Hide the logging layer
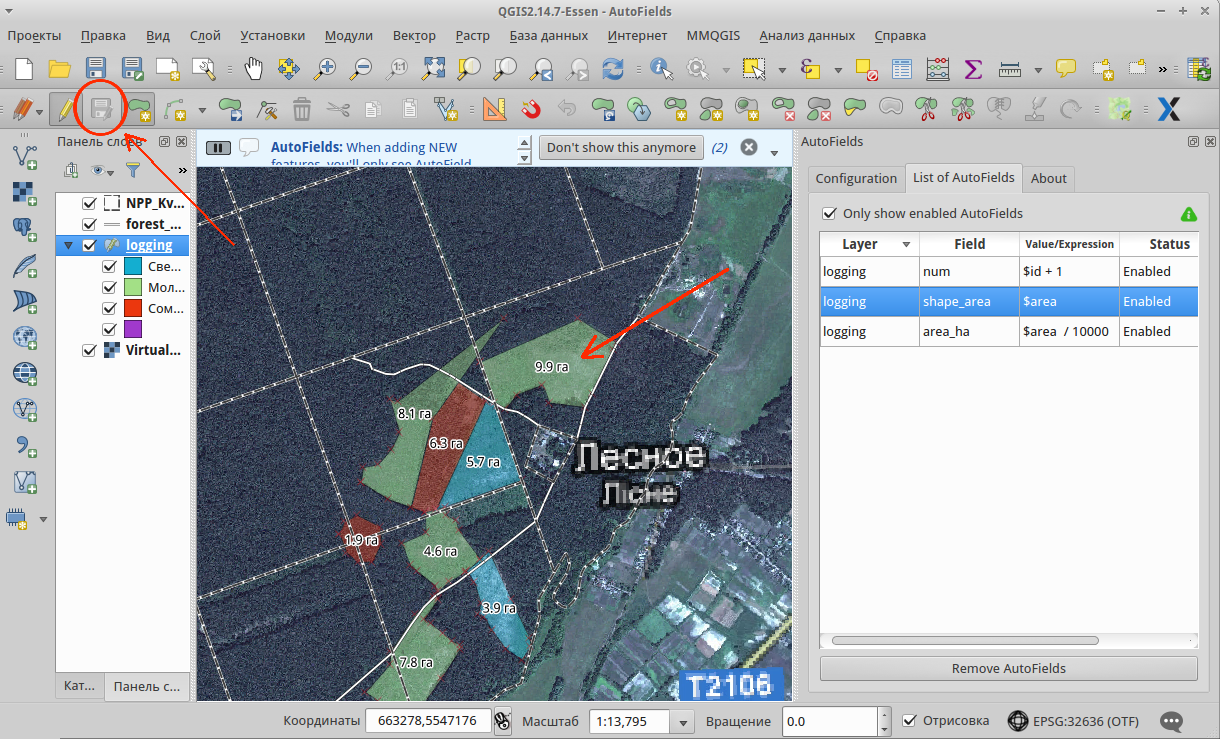Screen dimensions: 1220x739 (x=89, y=244)
